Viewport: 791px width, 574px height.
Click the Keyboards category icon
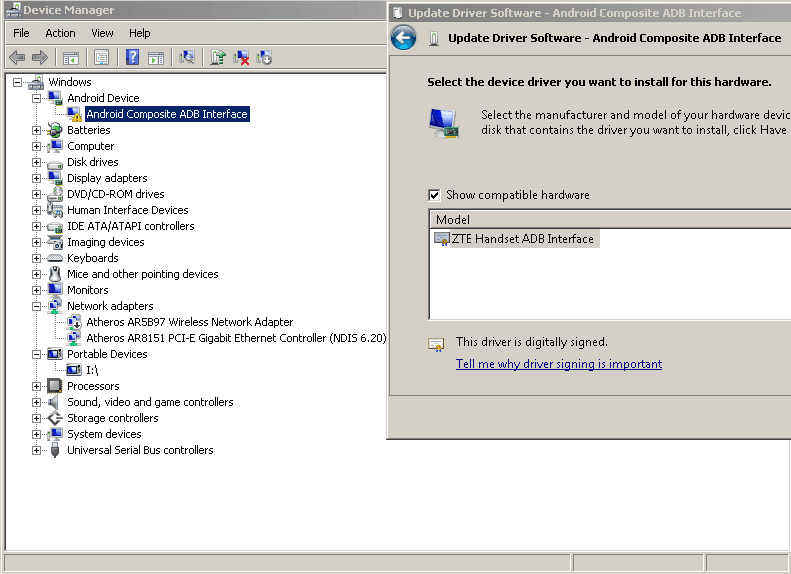(x=54, y=258)
